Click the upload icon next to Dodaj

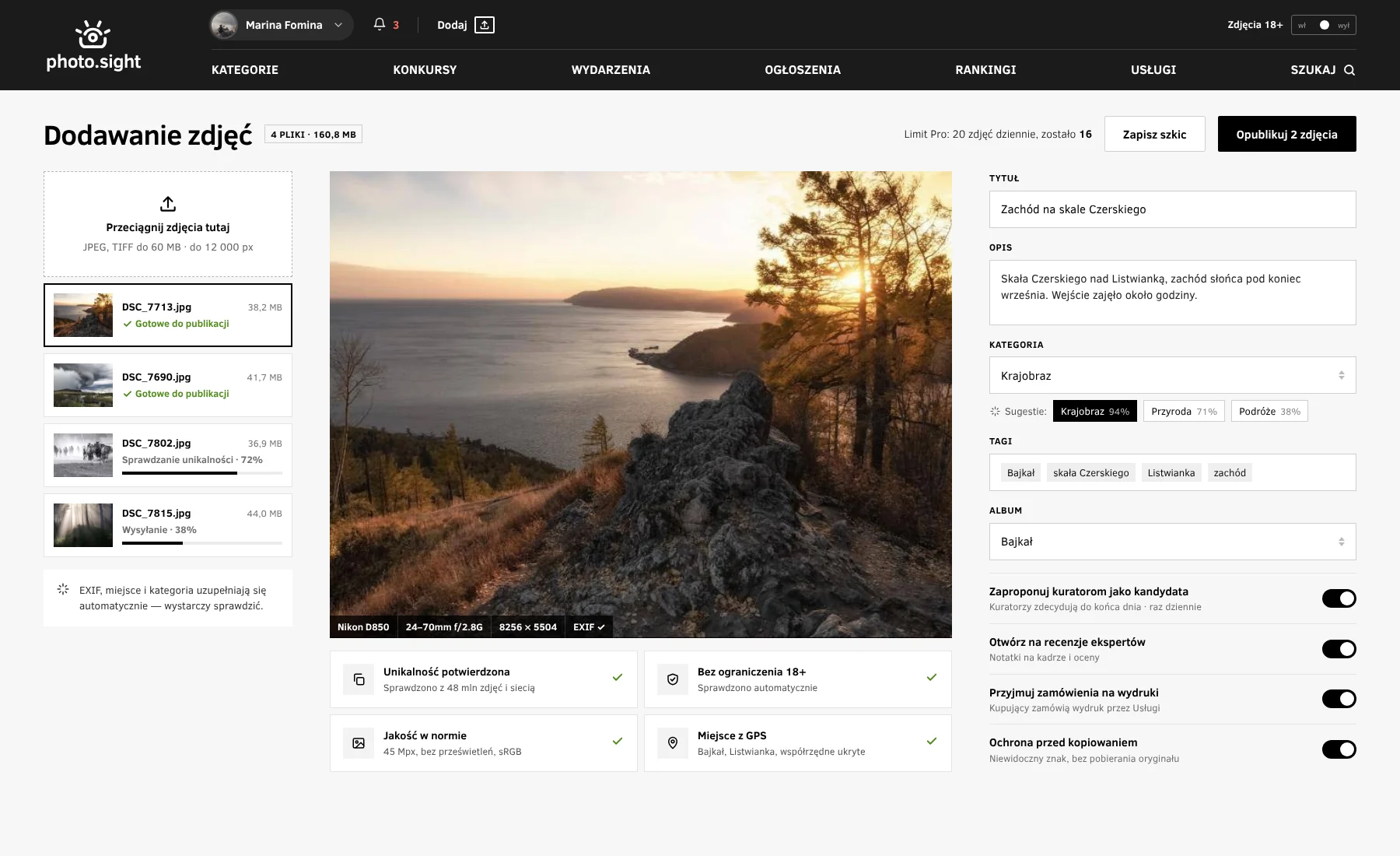pyautogui.click(x=485, y=25)
